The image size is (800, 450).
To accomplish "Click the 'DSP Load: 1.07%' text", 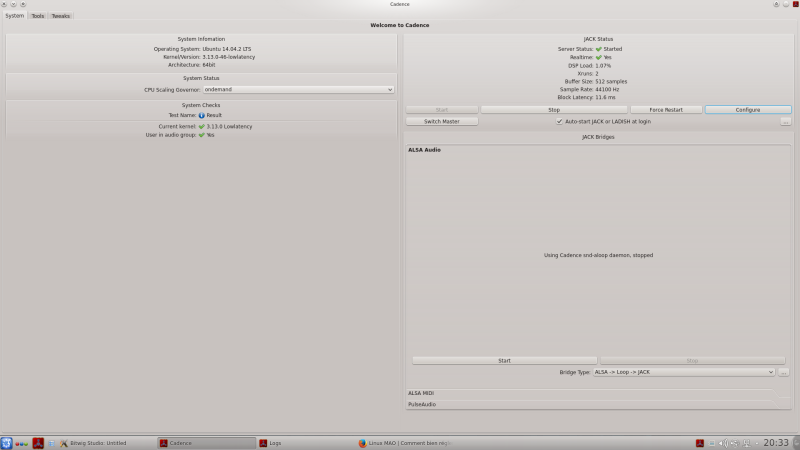I will (589, 66).
